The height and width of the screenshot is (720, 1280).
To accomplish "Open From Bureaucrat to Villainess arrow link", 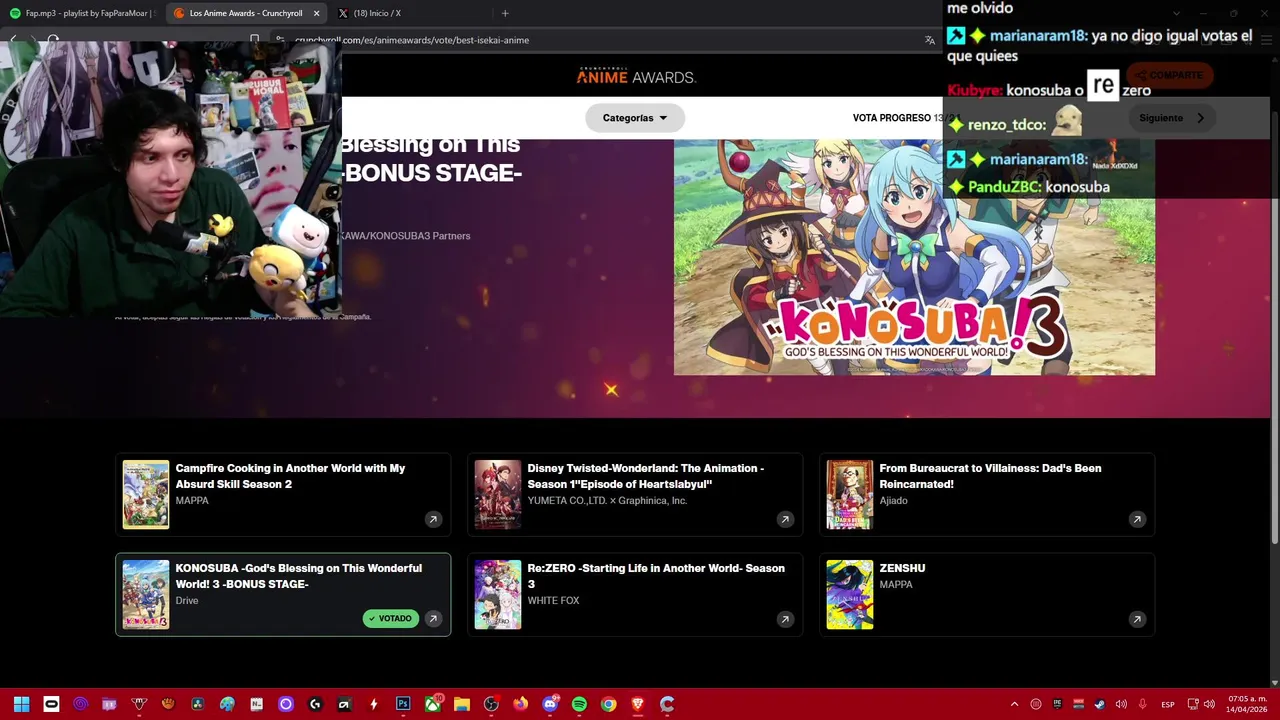I will click(x=1137, y=519).
